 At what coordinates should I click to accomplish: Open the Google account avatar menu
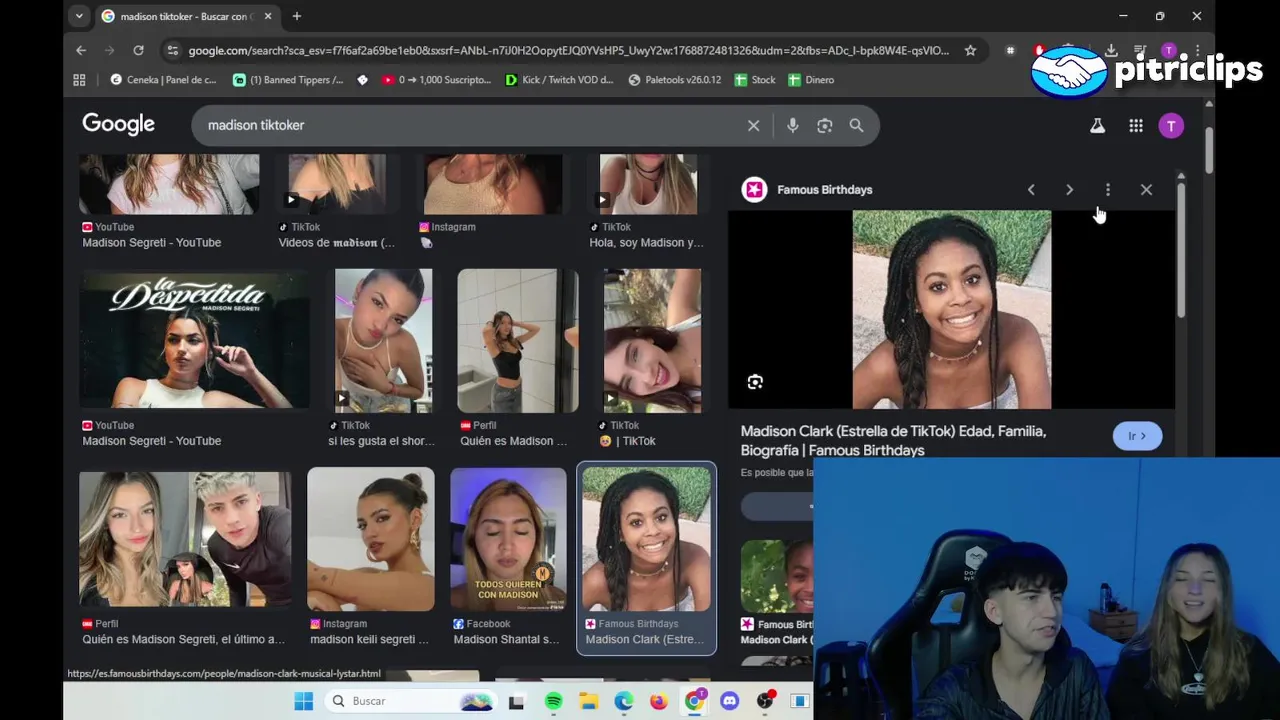point(1171,125)
